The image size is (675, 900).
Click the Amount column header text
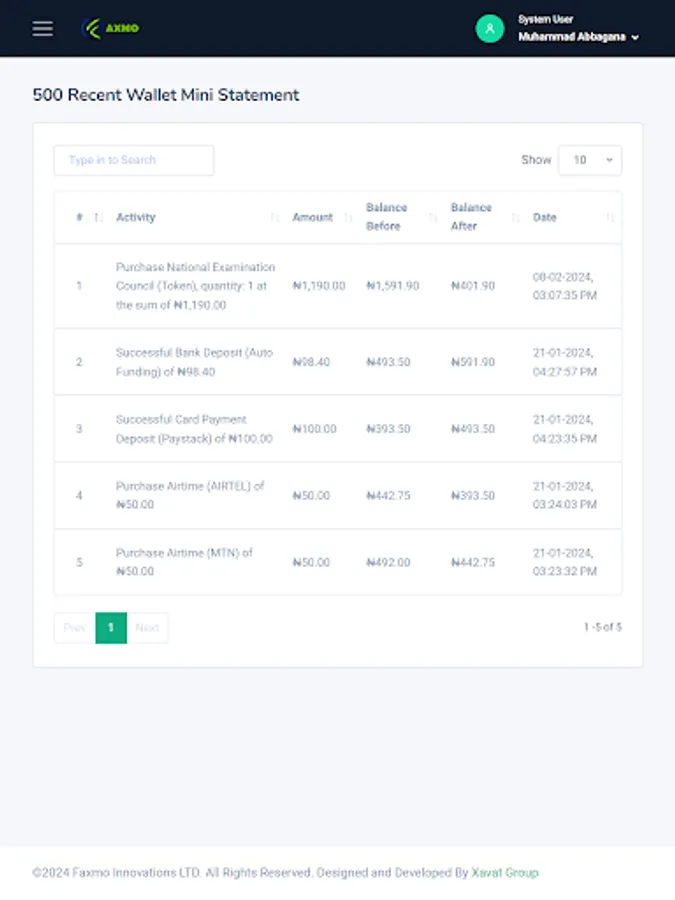[x=312, y=217]
